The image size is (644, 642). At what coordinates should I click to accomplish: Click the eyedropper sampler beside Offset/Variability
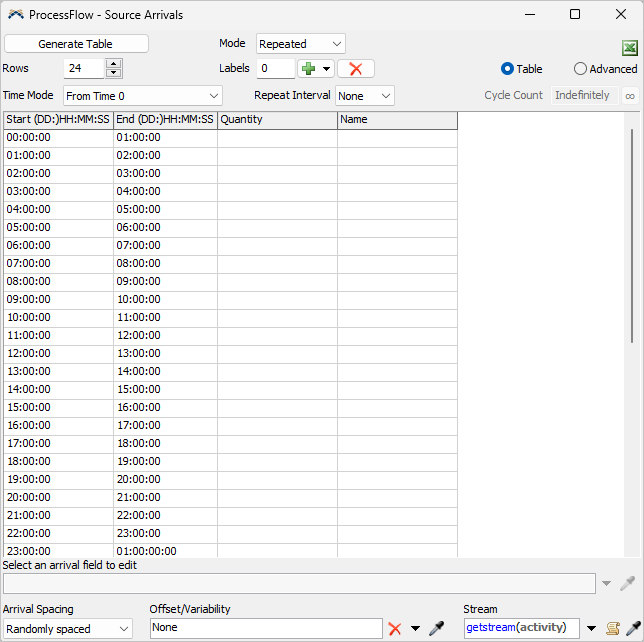(436, 628)
